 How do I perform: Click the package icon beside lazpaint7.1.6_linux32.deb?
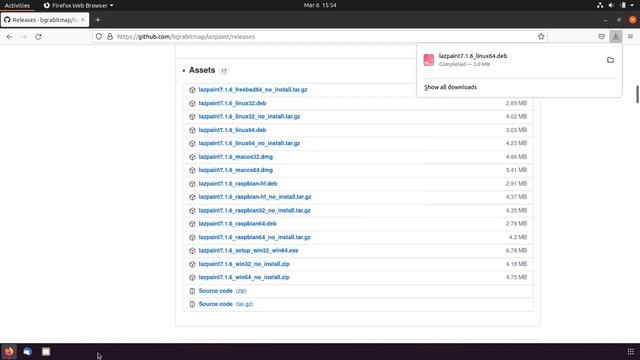(x=192, y=103)
